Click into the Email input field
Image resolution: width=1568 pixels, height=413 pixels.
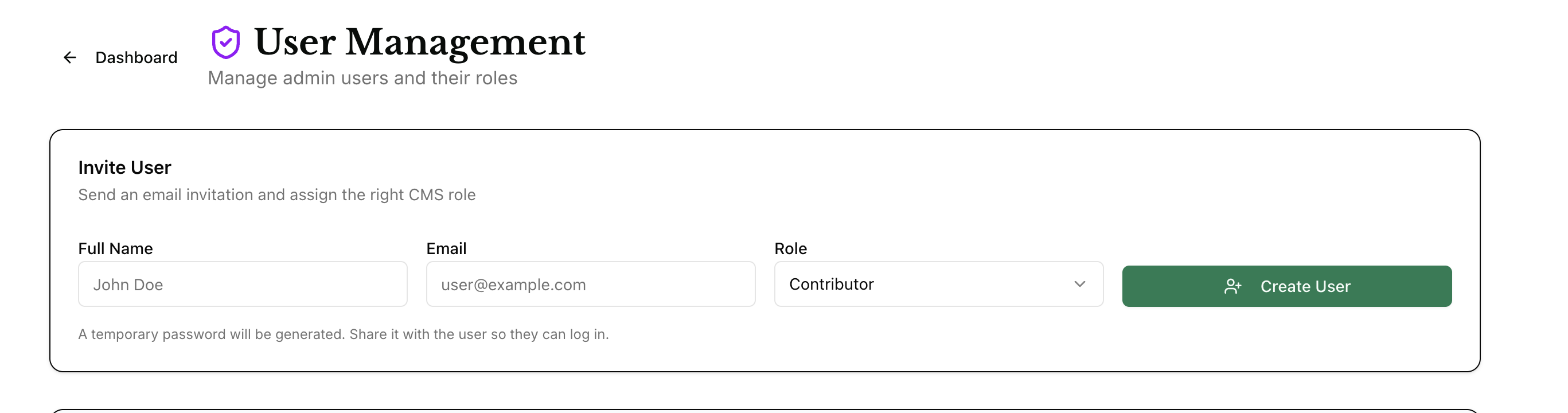click(590, 284)
